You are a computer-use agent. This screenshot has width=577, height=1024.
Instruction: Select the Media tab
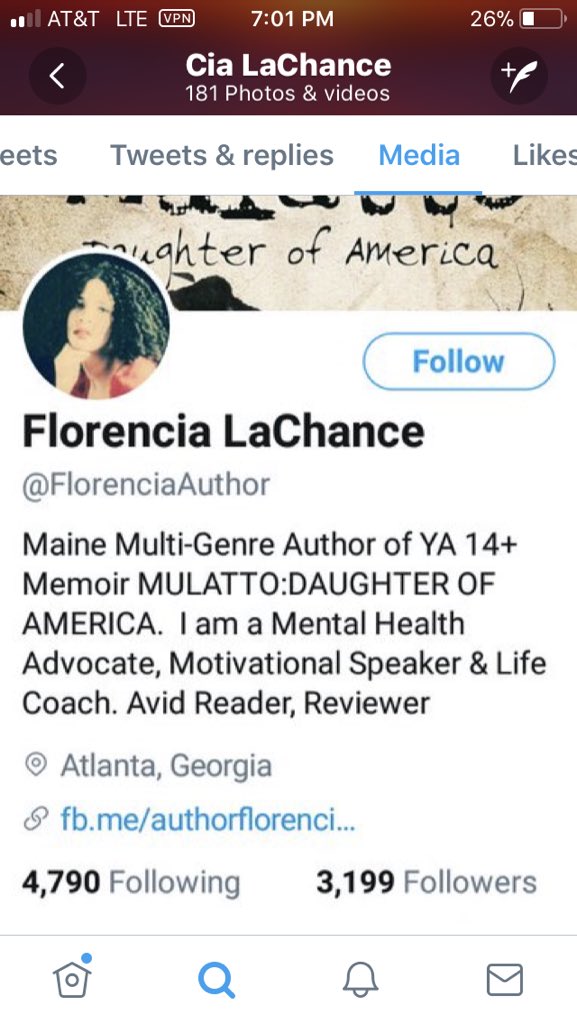pos(419,155)
